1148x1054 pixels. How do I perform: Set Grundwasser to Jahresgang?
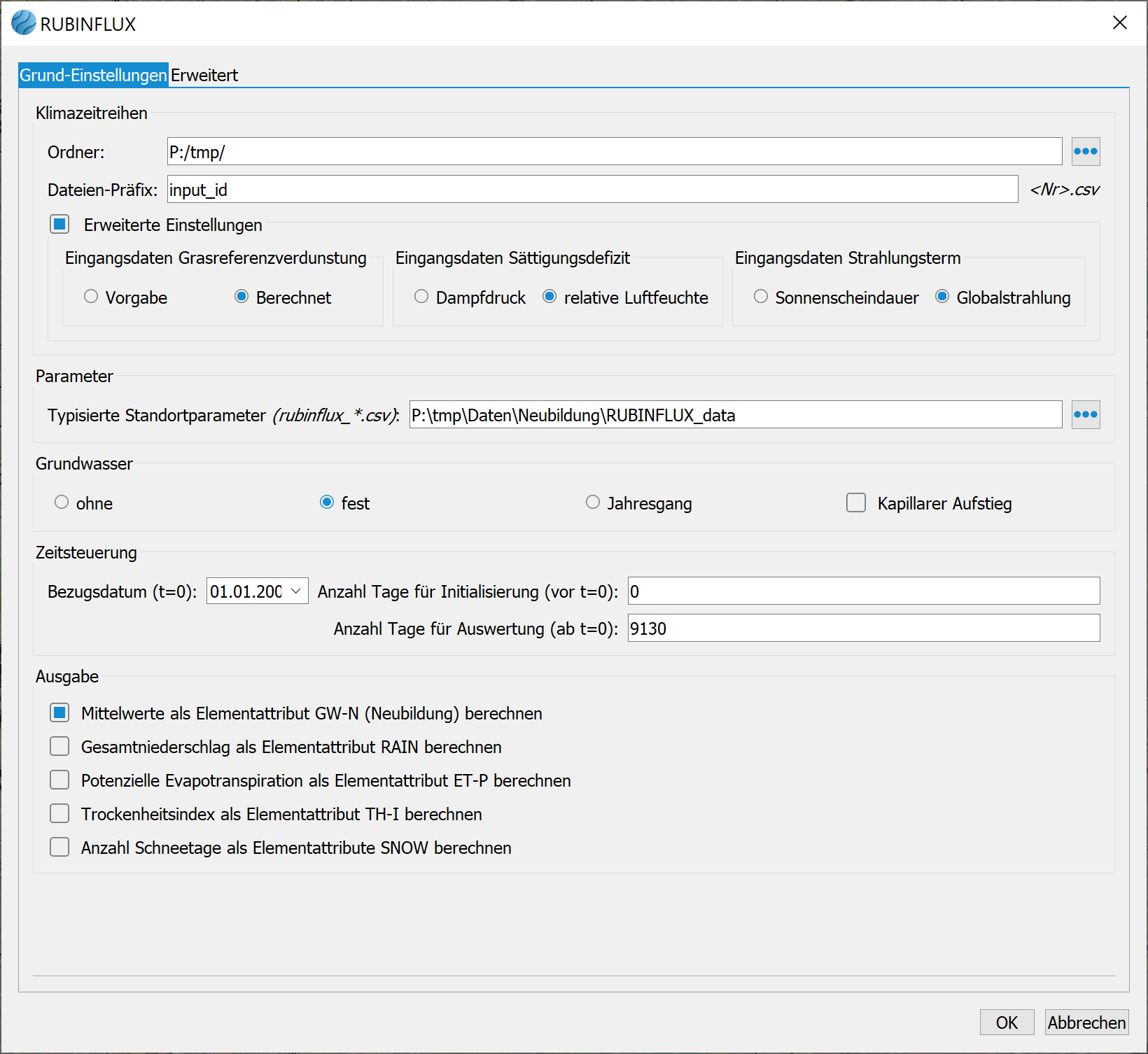click(x=593, y=503)
